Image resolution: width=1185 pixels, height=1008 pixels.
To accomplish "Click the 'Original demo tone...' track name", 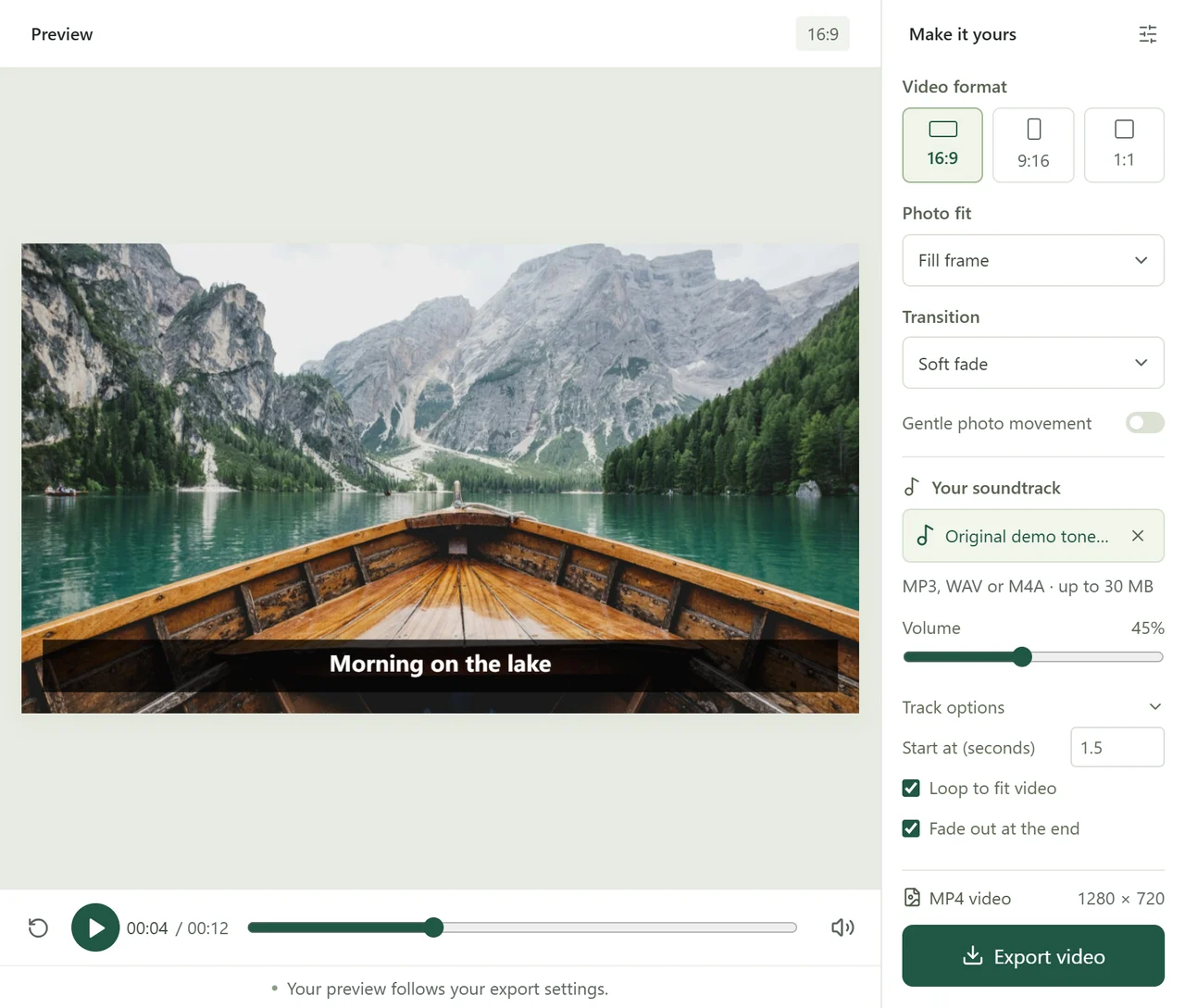I will 1027,536.
